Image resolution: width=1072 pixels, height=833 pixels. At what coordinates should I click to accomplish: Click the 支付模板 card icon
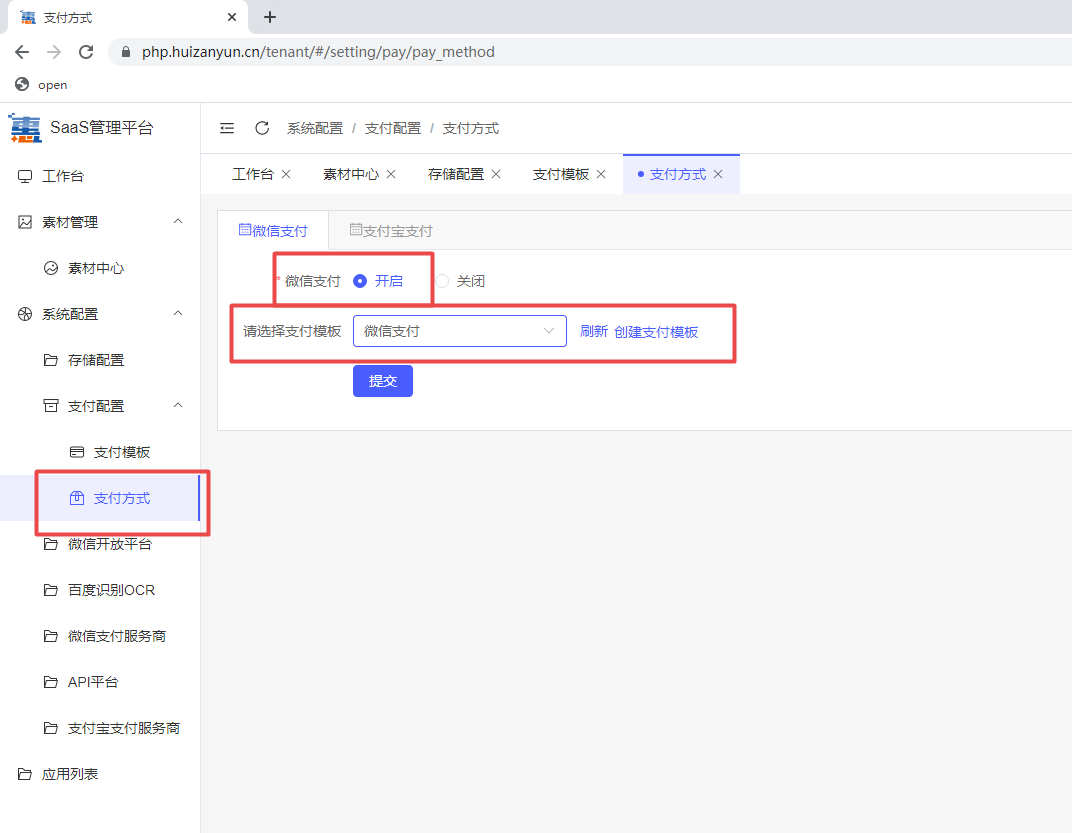click(77, 452)
